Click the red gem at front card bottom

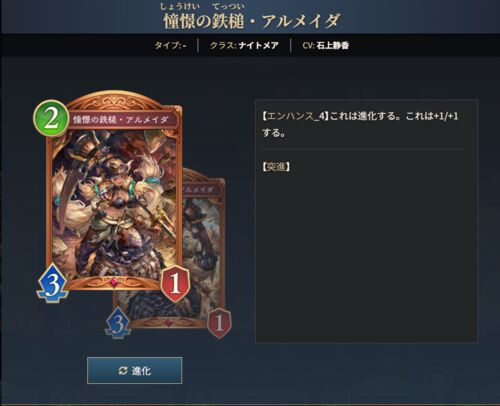tap(114, 282)
